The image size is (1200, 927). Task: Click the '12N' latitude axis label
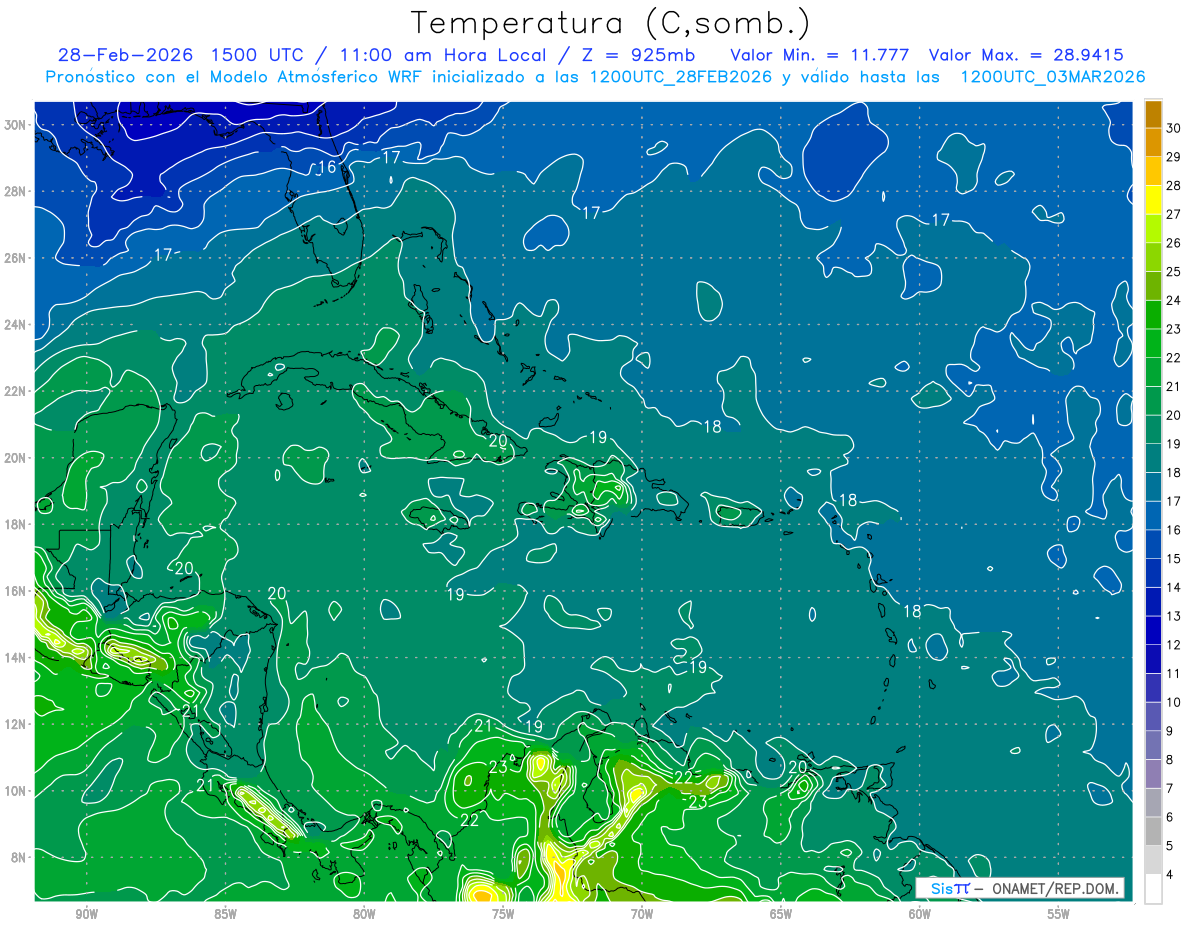(16, 724)
